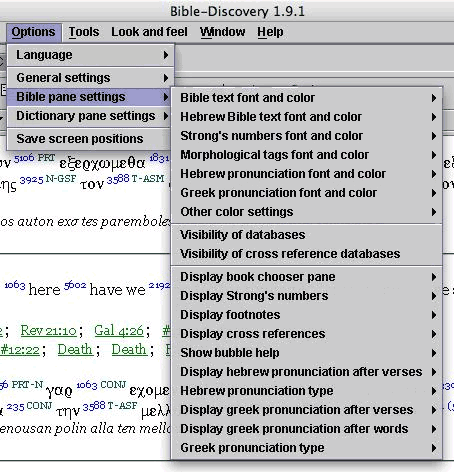Click the second Death link
454x472 pixels.
[129, 350]
